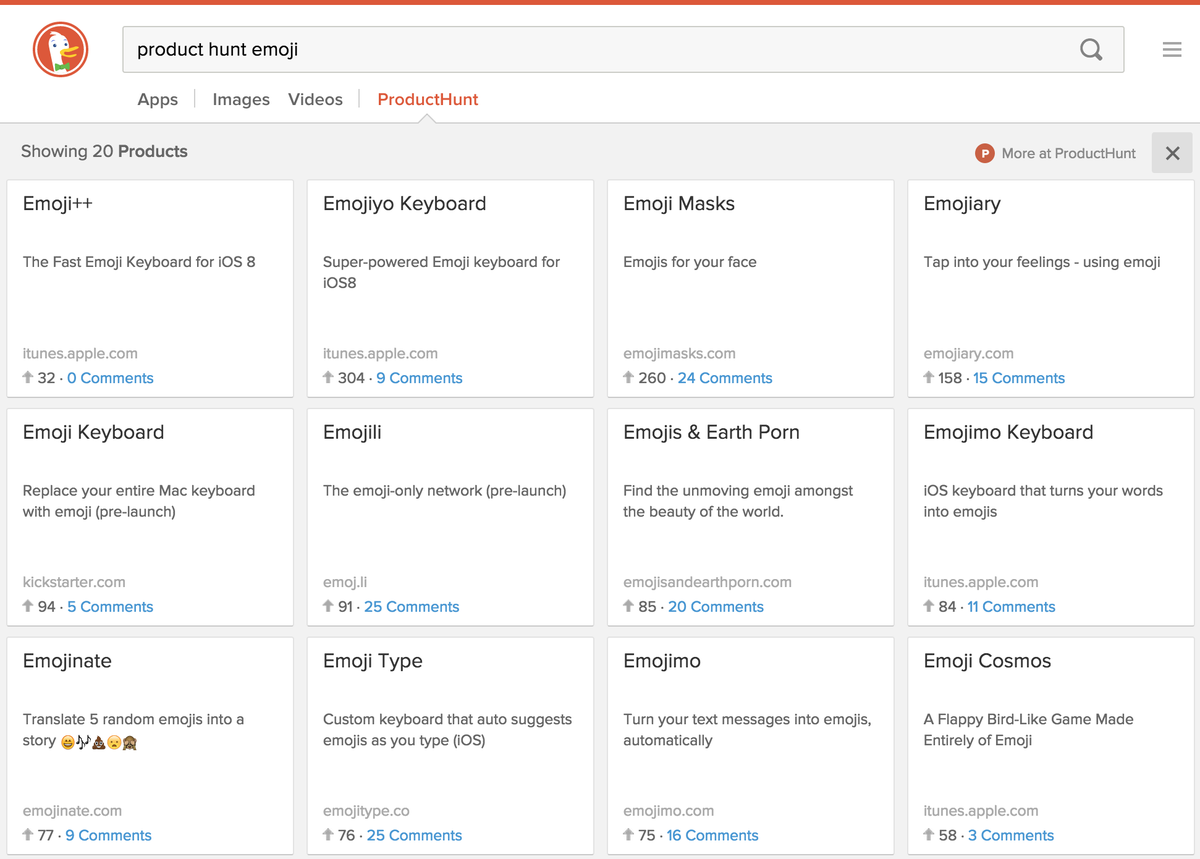
Task: Click upvote arrow on Emojis & Earth Porn card
Action: point(628,607)
